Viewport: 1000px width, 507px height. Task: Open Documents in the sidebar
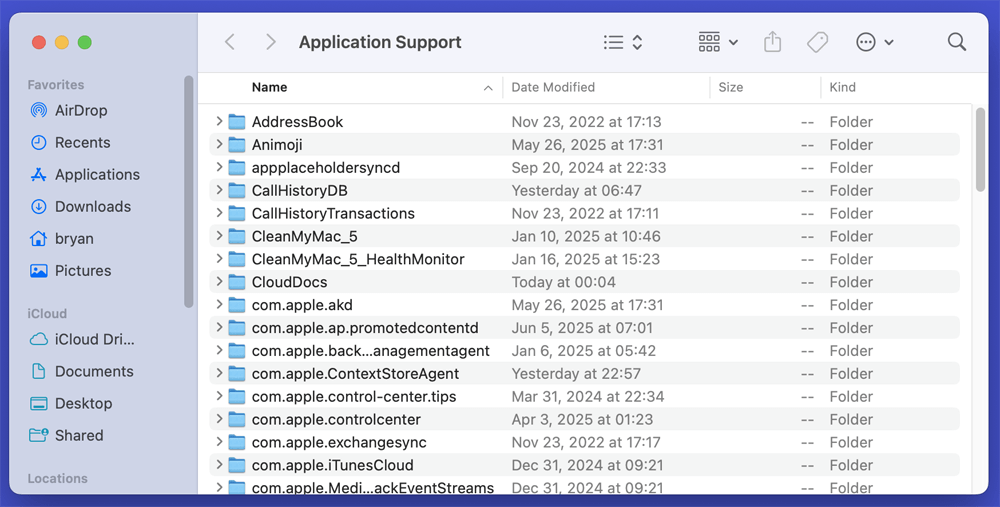coord(82,371)
